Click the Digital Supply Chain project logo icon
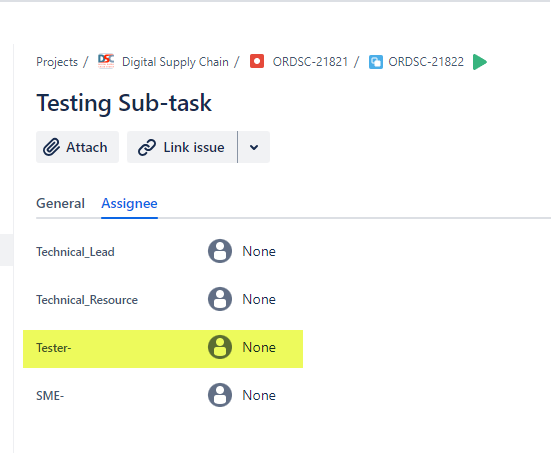 point(106,61)
